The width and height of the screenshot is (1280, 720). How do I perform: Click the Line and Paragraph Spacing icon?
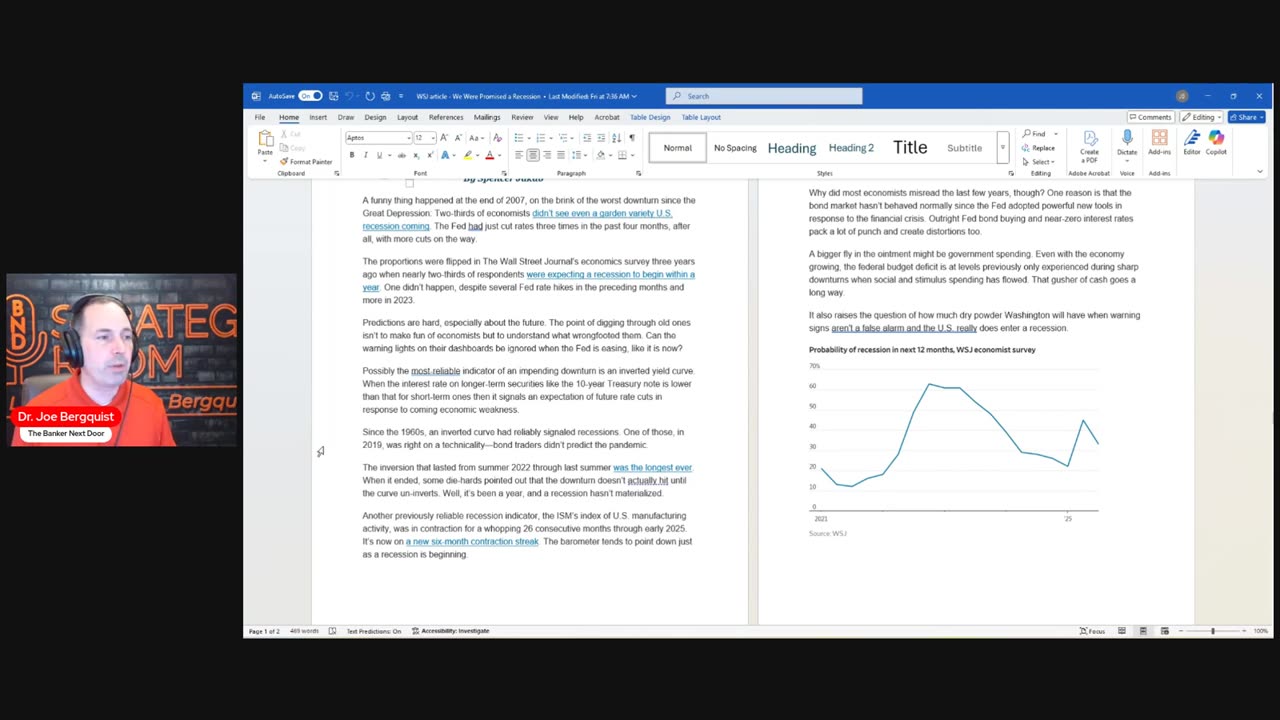[x=579, y=155]
